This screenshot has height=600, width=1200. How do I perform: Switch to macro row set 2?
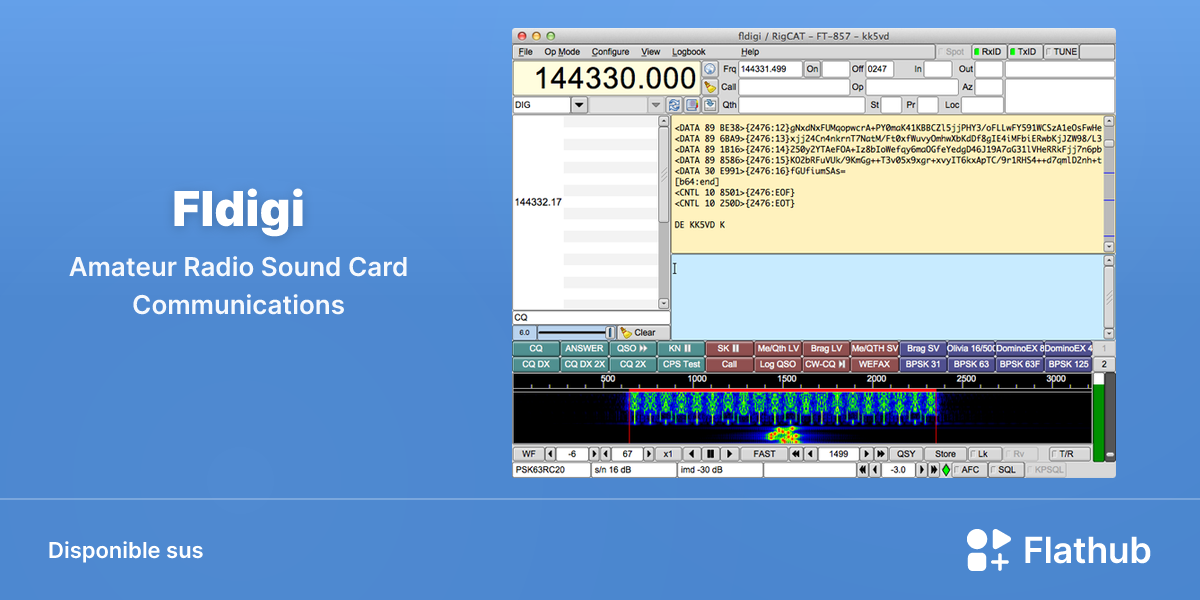(1104, 365)
